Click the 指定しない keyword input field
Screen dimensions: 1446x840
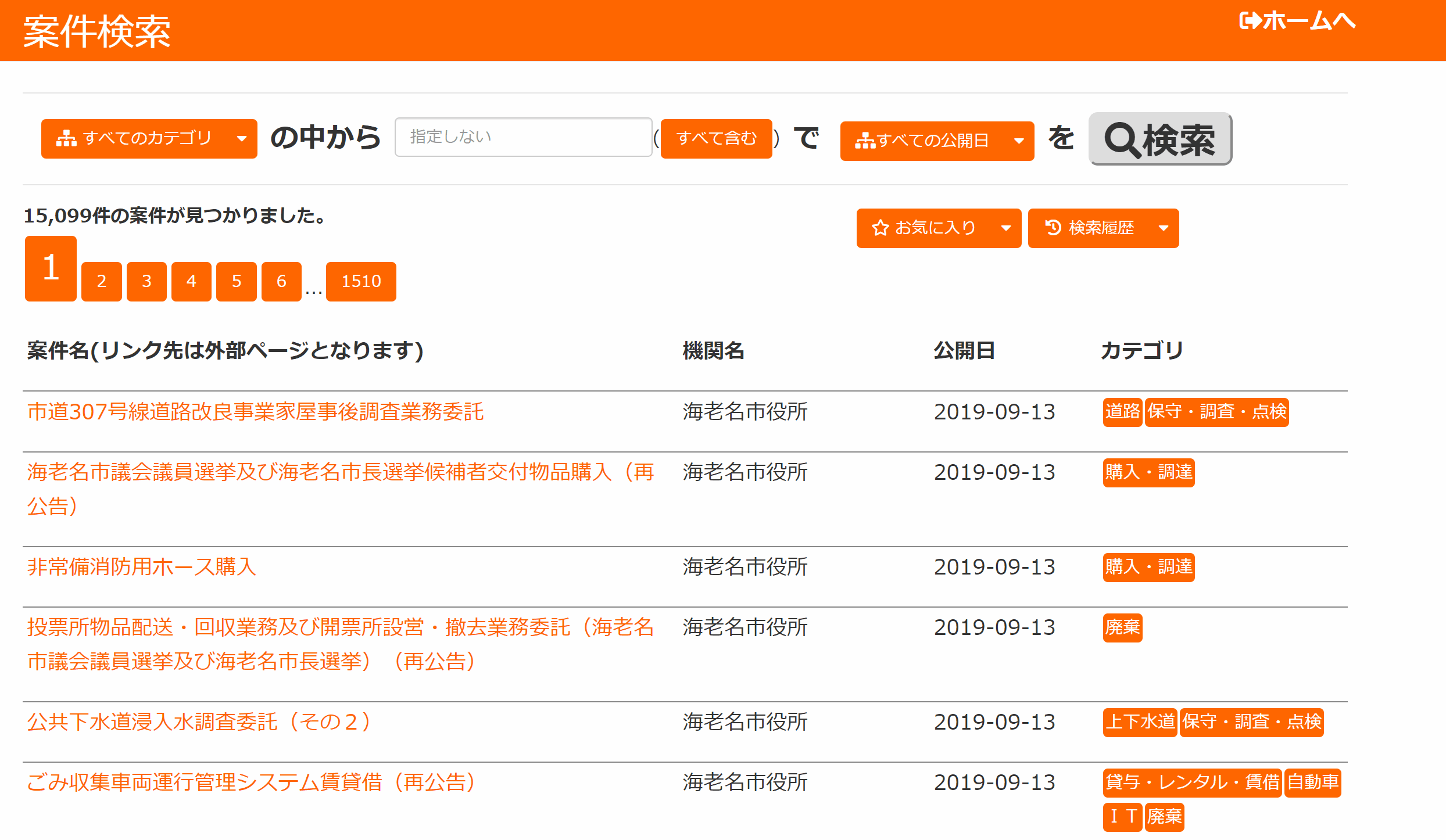coord(523,137)
